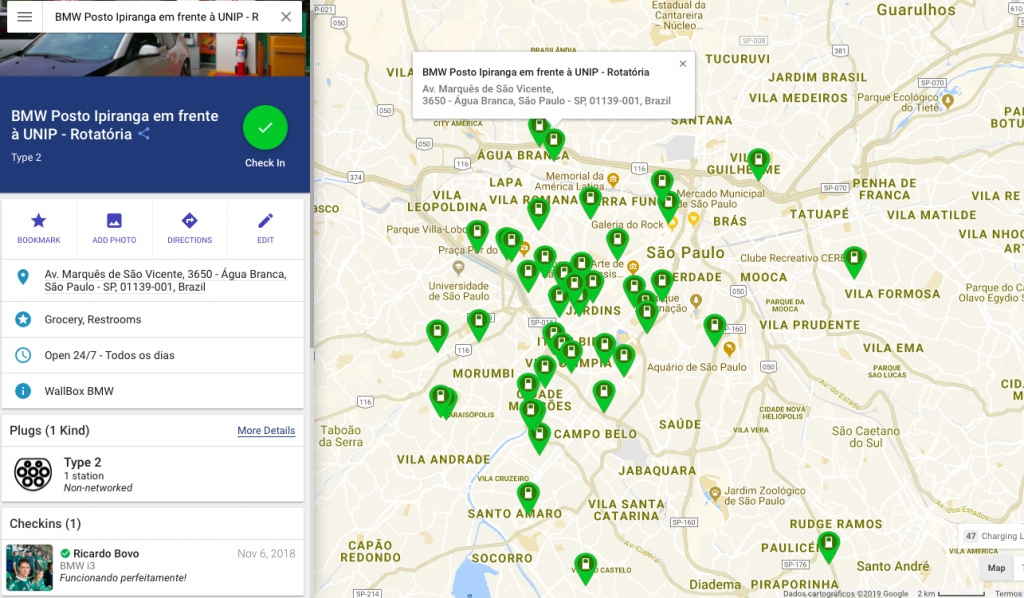Switch to the Map view type

[x=996, y=568]
